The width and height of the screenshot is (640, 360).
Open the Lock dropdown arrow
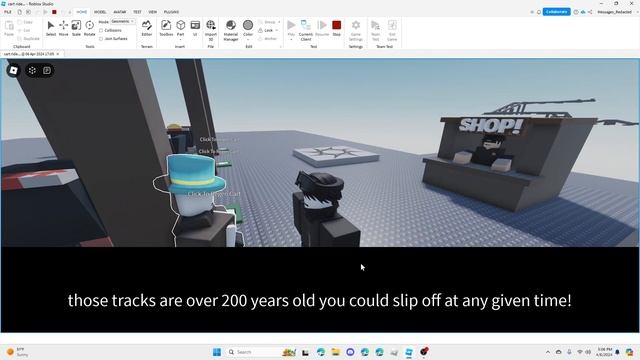coord(277,30)
